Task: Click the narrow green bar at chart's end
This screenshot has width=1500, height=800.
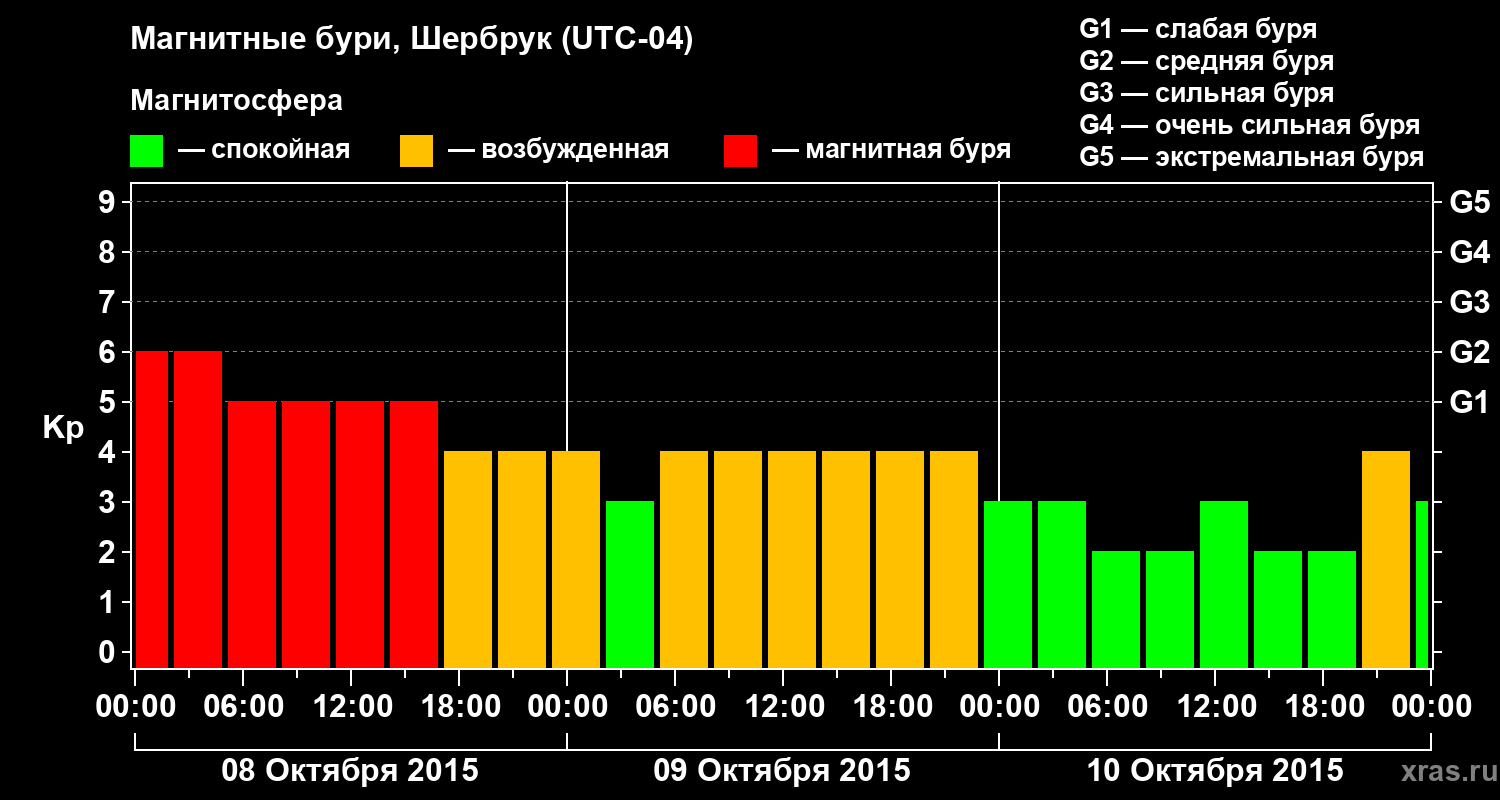Action: point(1422,585)
